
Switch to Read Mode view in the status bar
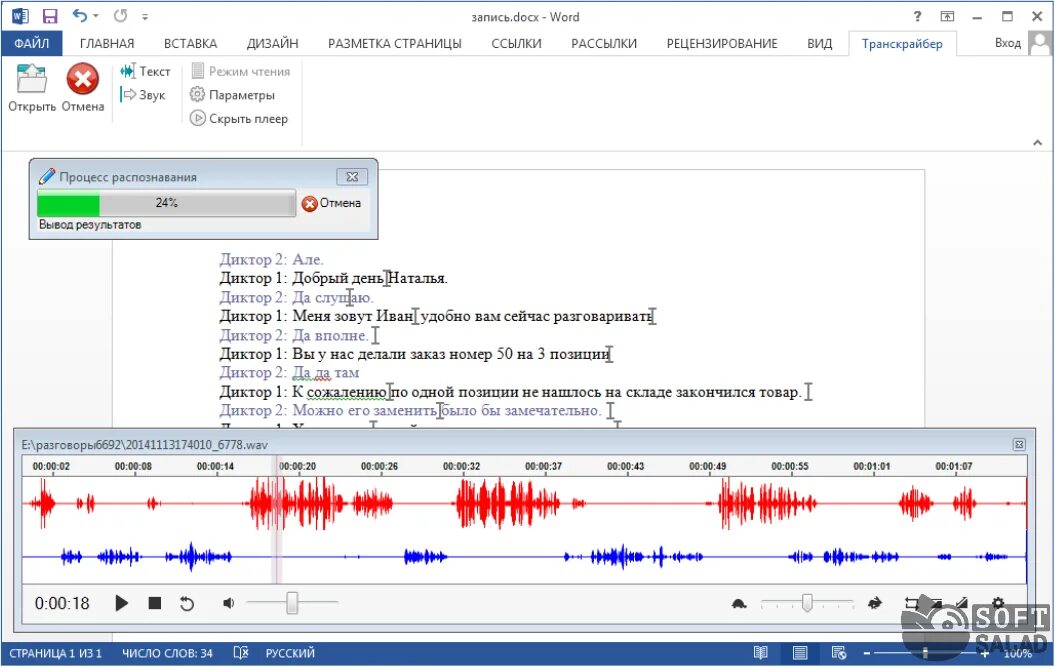[760, 652]
